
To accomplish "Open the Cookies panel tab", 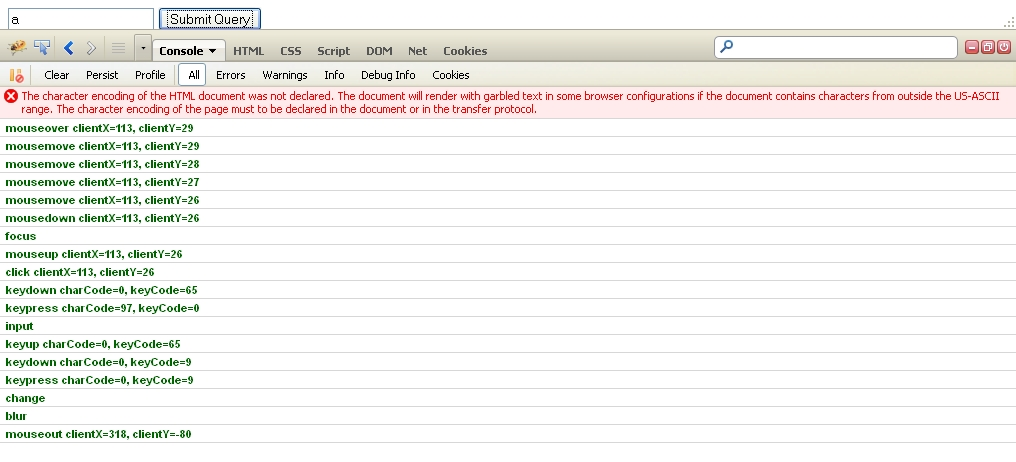I will pos(465,51).
